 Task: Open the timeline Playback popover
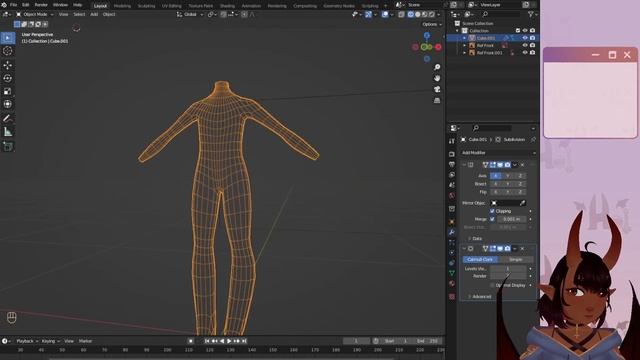27,341
